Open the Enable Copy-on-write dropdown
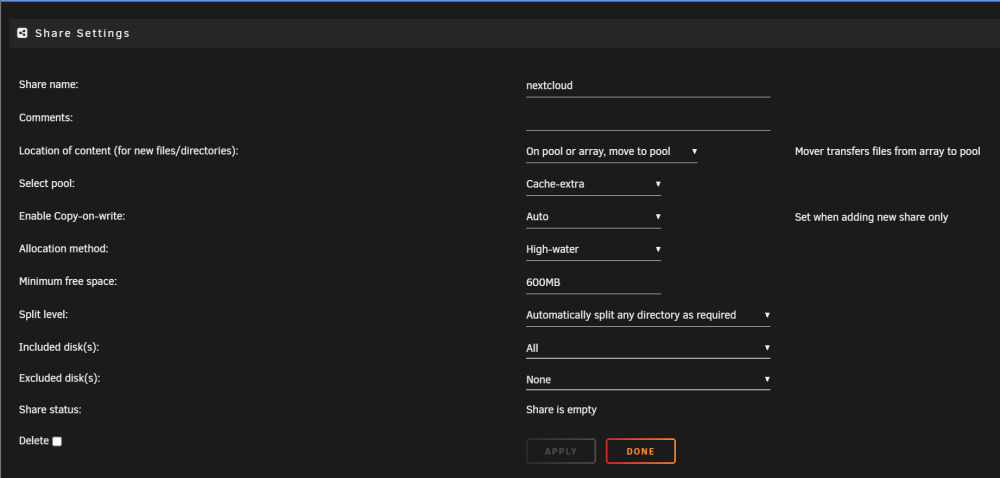This screenshot has height=478, width=1000. pyautogui.click(x=593, y=217)
